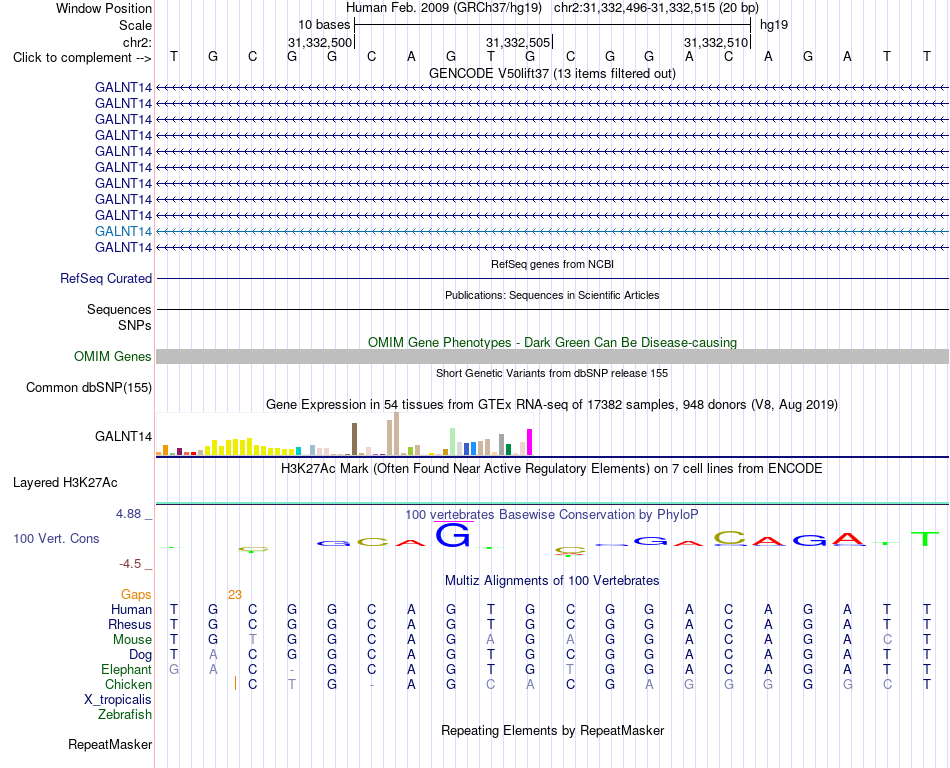The height and width of the screenshot is (768, 950).
Task: Click the -4.5 PhyloP lower scale value
Action: 130,564
